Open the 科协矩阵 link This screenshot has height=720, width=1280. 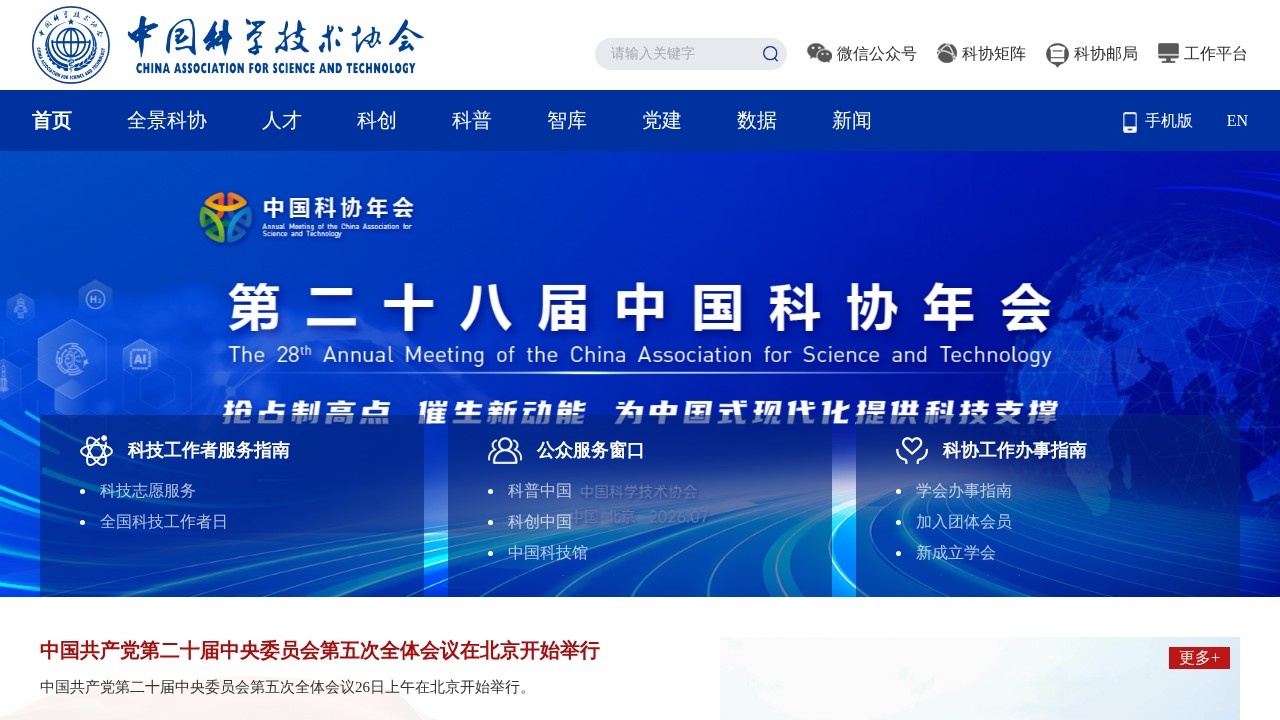point(994,54)
